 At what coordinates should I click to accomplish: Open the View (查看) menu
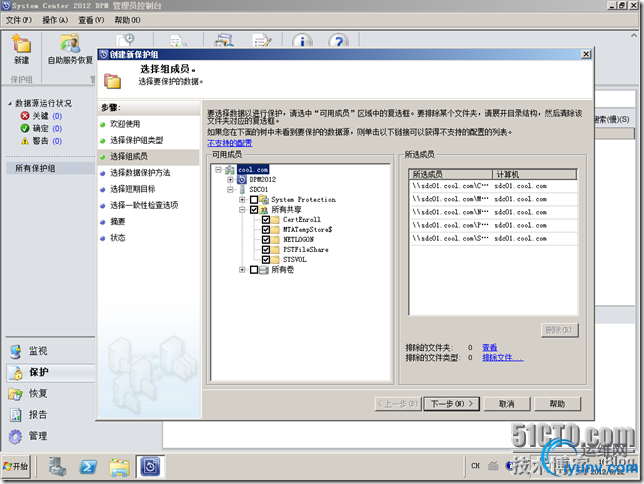coord(91,20)
